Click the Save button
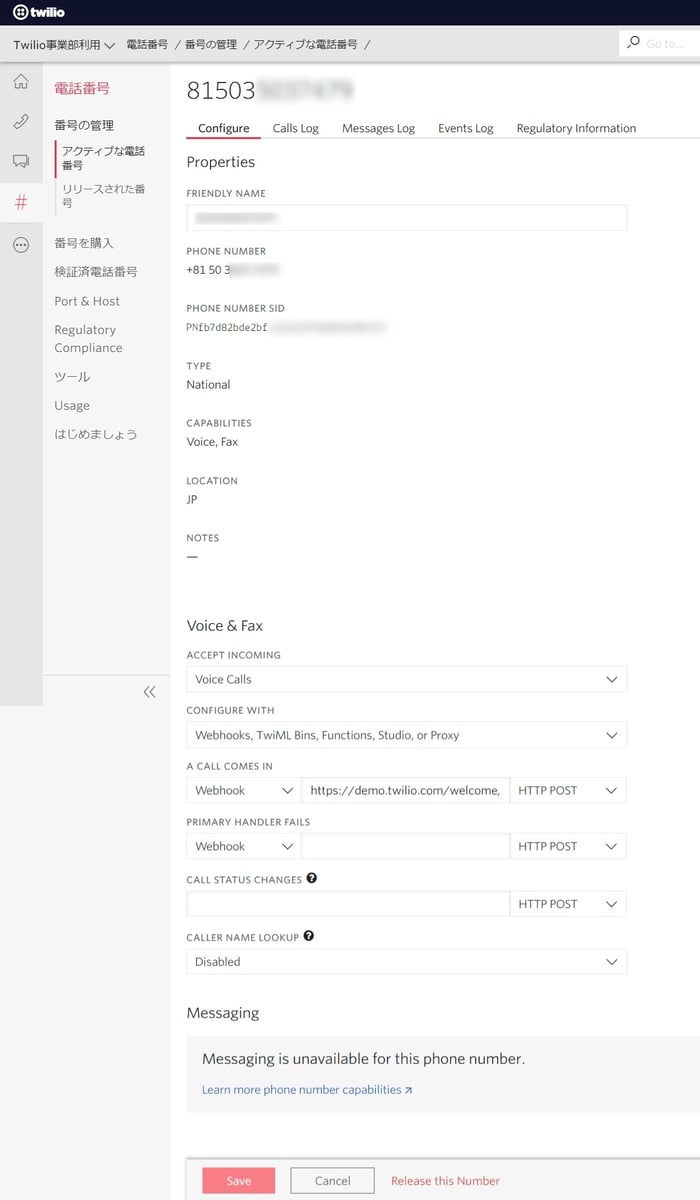 238,1180
